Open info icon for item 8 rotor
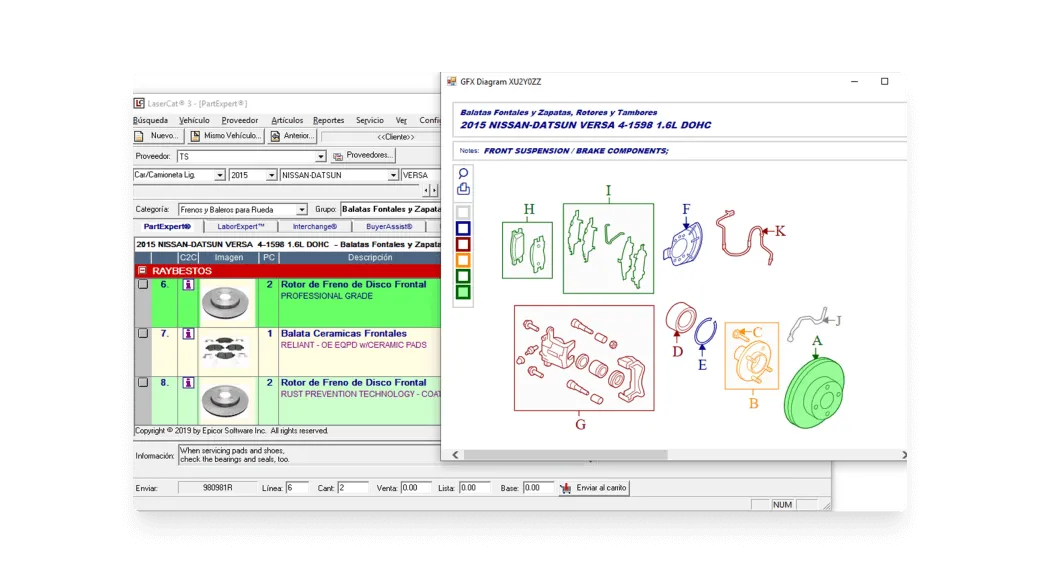This screenshot has height=585, width=1040. coord(188,382)
